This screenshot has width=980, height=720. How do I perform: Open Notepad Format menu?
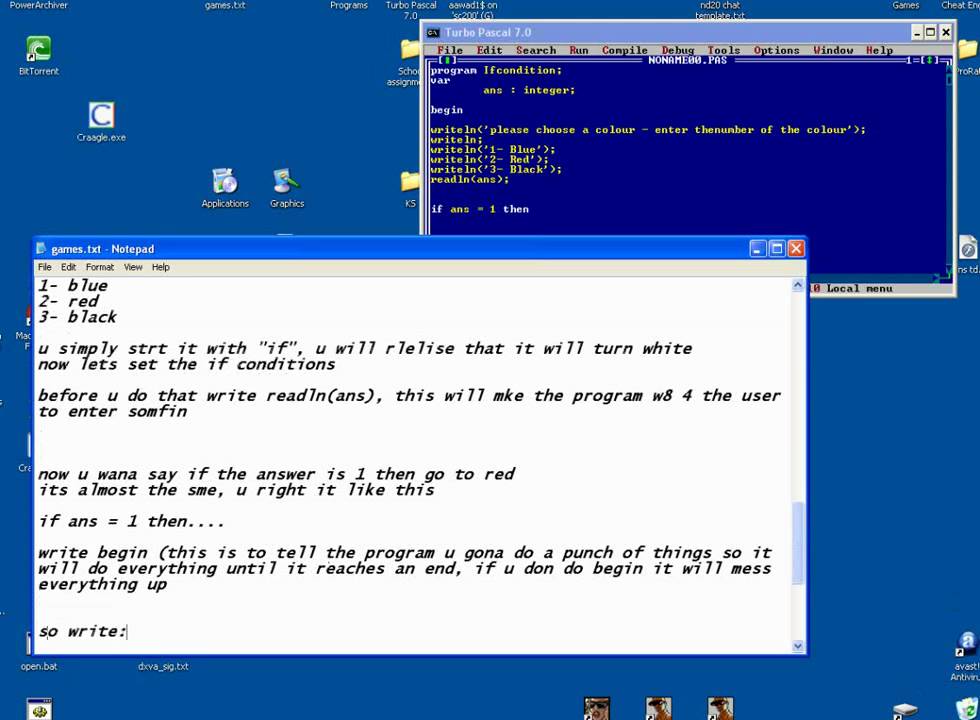click(x=100, y=267)
